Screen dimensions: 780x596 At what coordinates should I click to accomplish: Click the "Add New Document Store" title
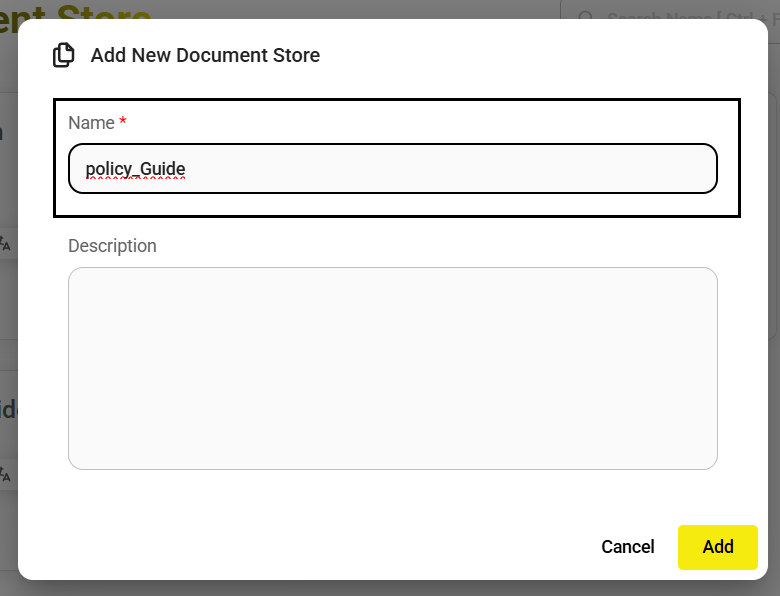tap(205, 55)
